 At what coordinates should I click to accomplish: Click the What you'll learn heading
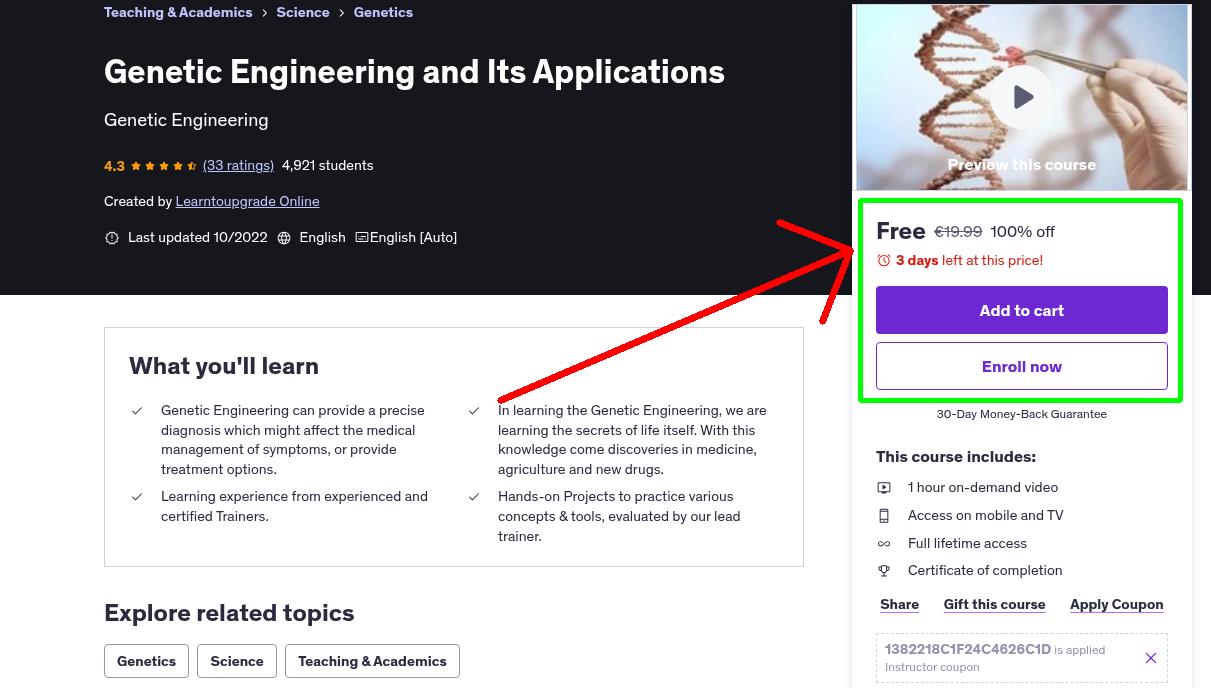[x=224, y=366]
